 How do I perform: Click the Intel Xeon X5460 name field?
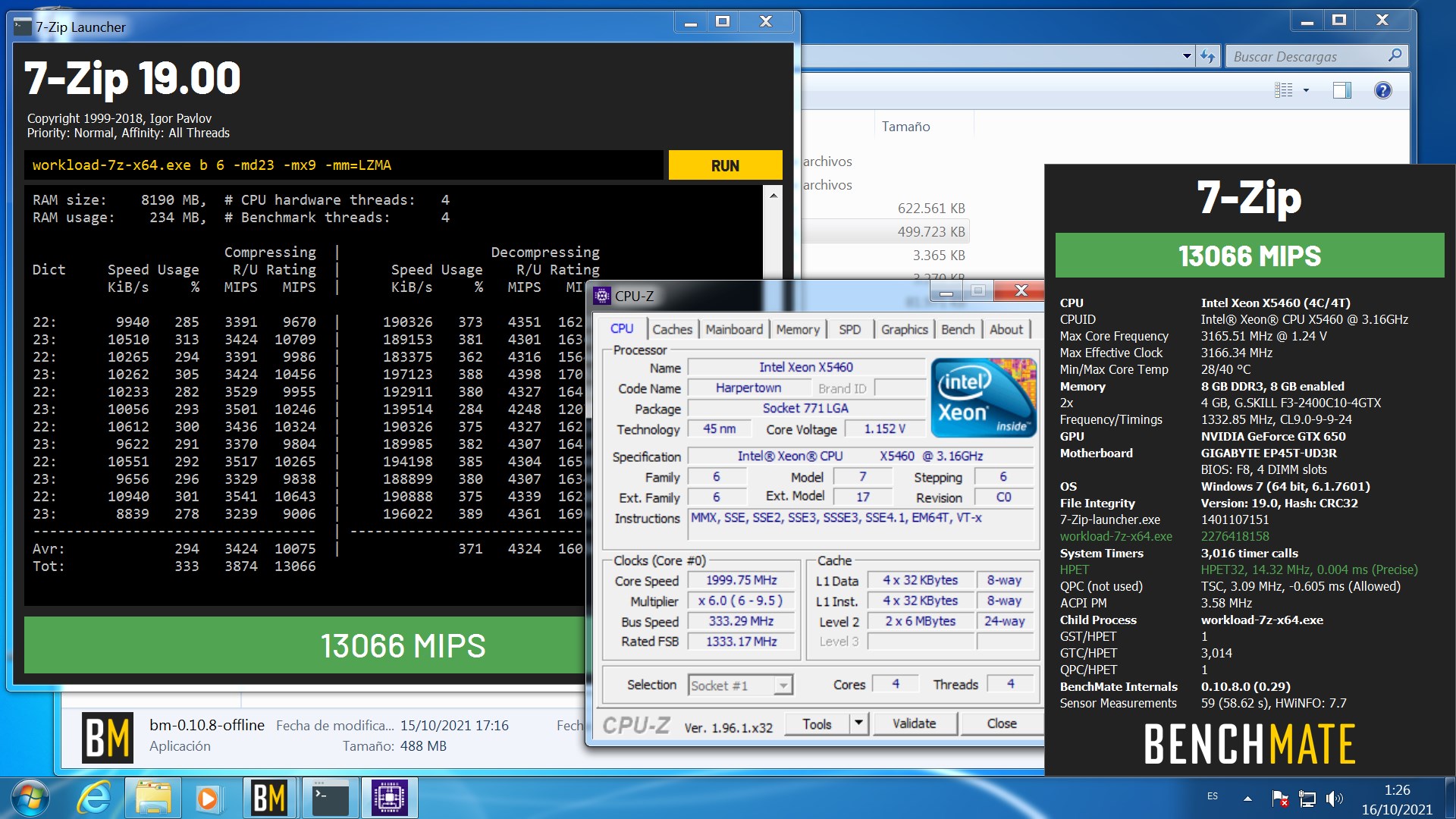[805, 367]
